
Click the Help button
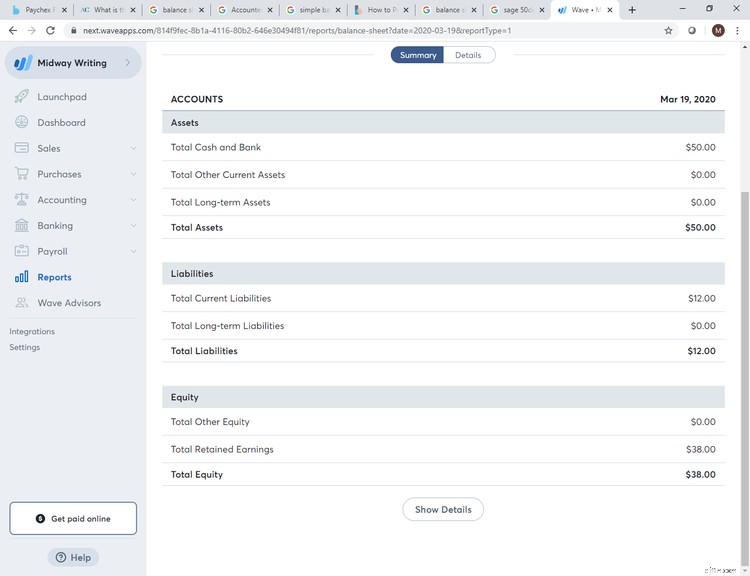(73, 557)
